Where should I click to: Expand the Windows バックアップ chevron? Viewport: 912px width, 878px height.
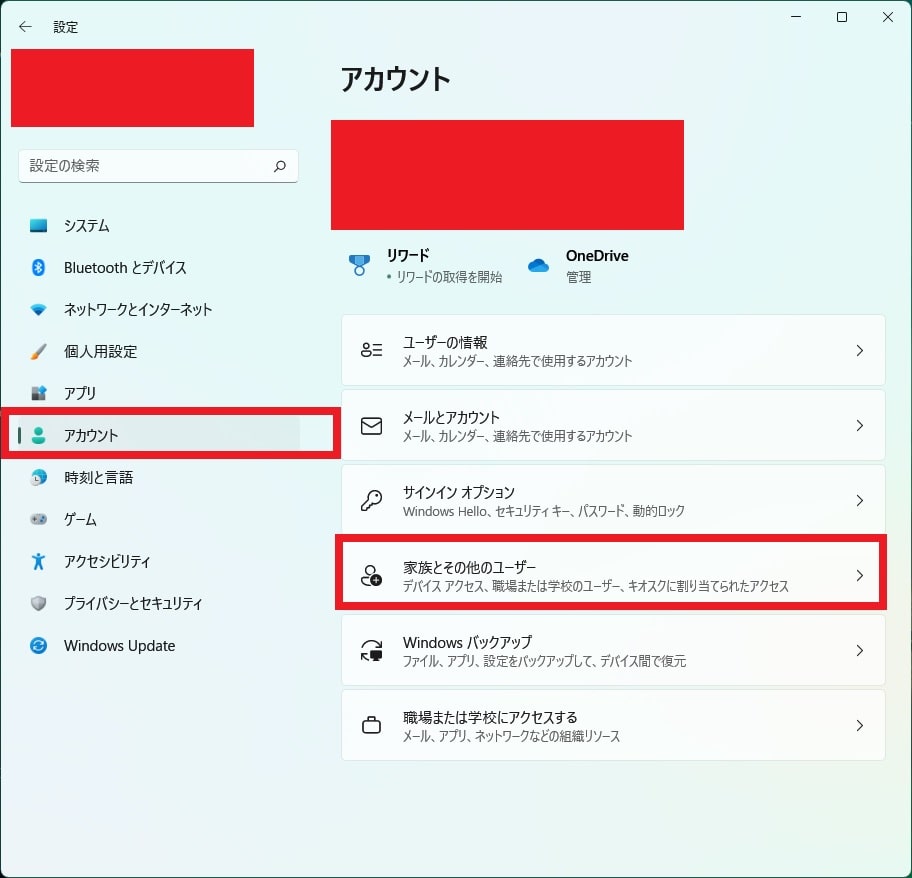pos(860,651)
